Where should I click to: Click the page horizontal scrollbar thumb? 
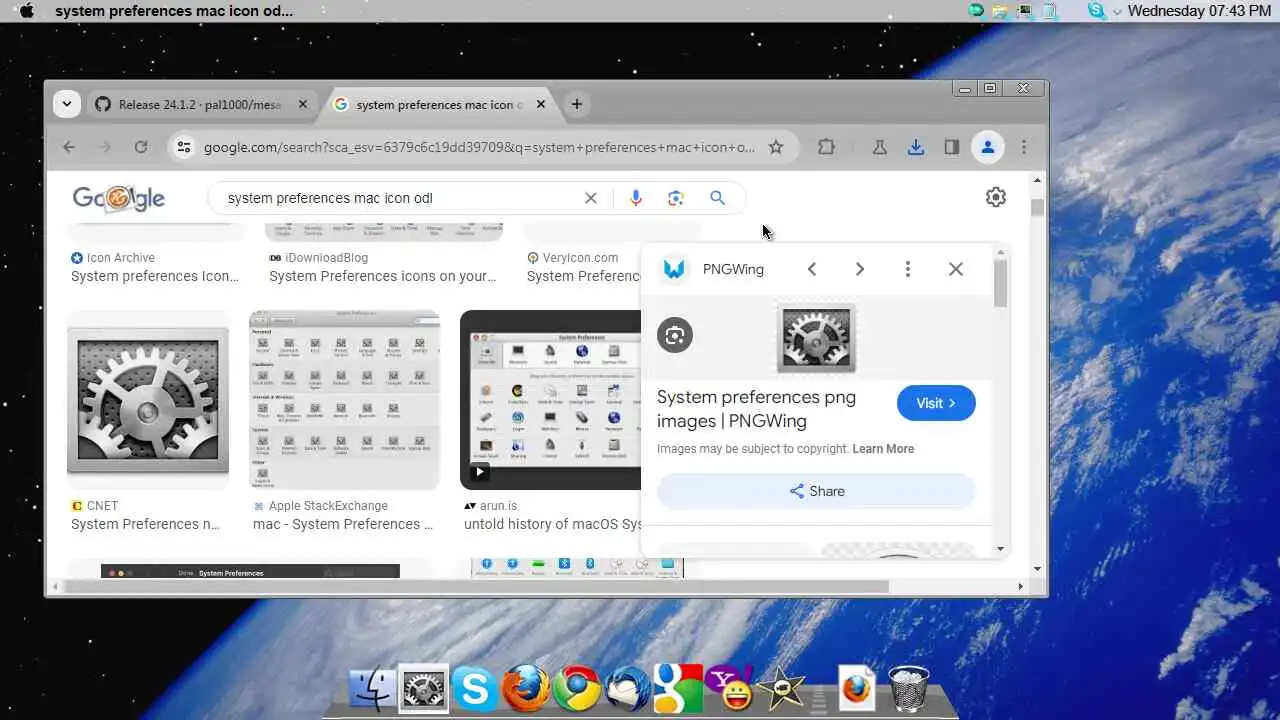pyautogui.click(x=476, y=586)
